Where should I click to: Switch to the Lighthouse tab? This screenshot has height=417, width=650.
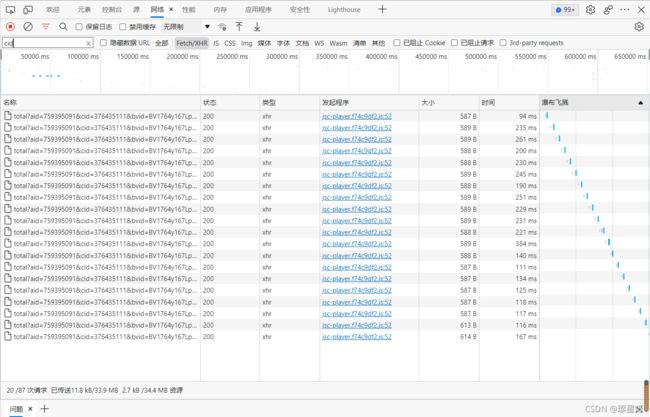(x=344, y=10)
